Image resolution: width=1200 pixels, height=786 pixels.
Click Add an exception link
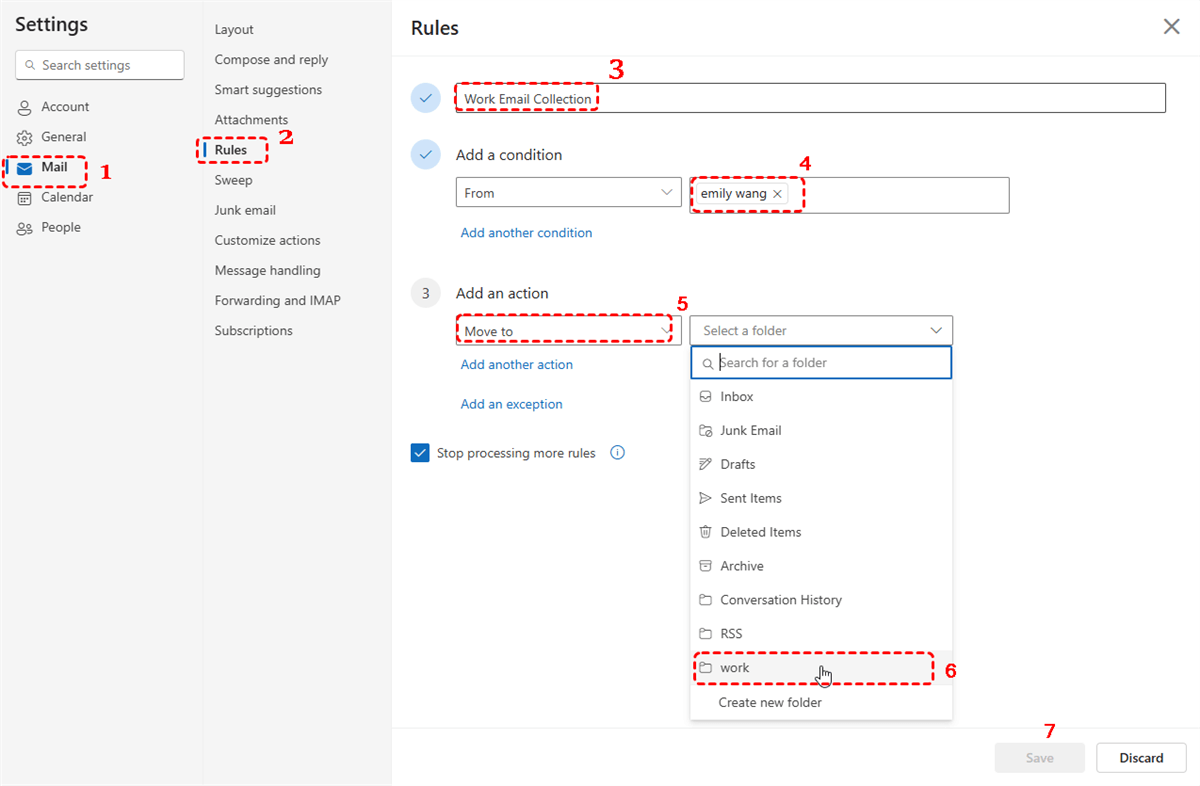pos(511,404)
